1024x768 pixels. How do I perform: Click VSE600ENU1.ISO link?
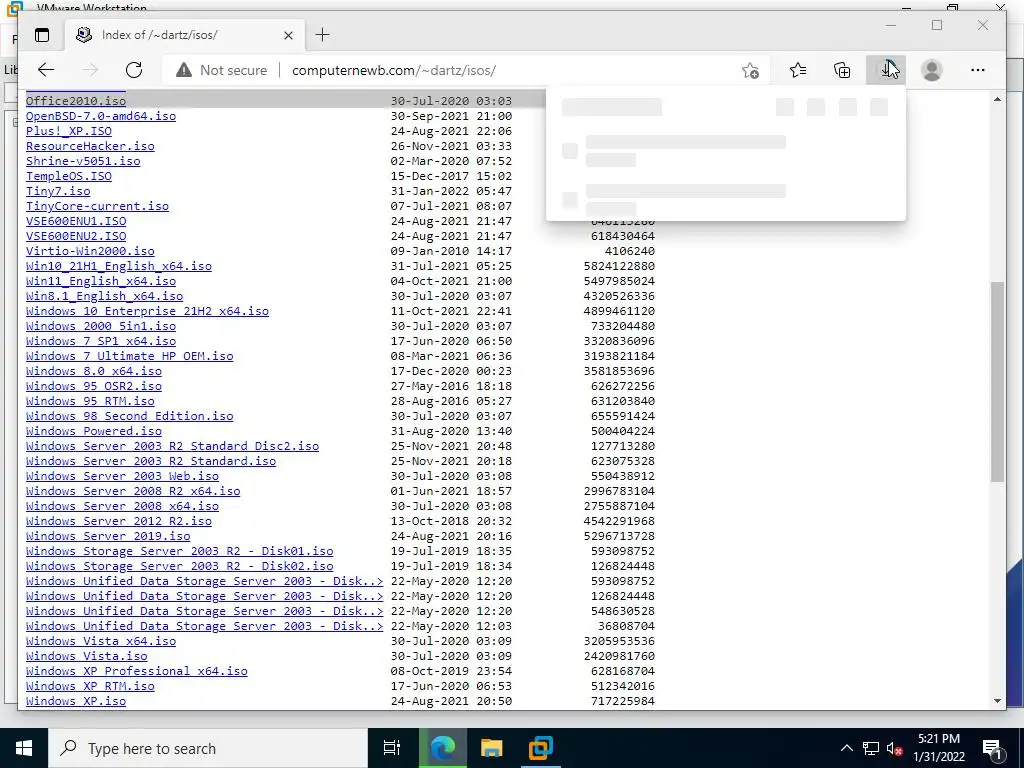click(76, 221)
